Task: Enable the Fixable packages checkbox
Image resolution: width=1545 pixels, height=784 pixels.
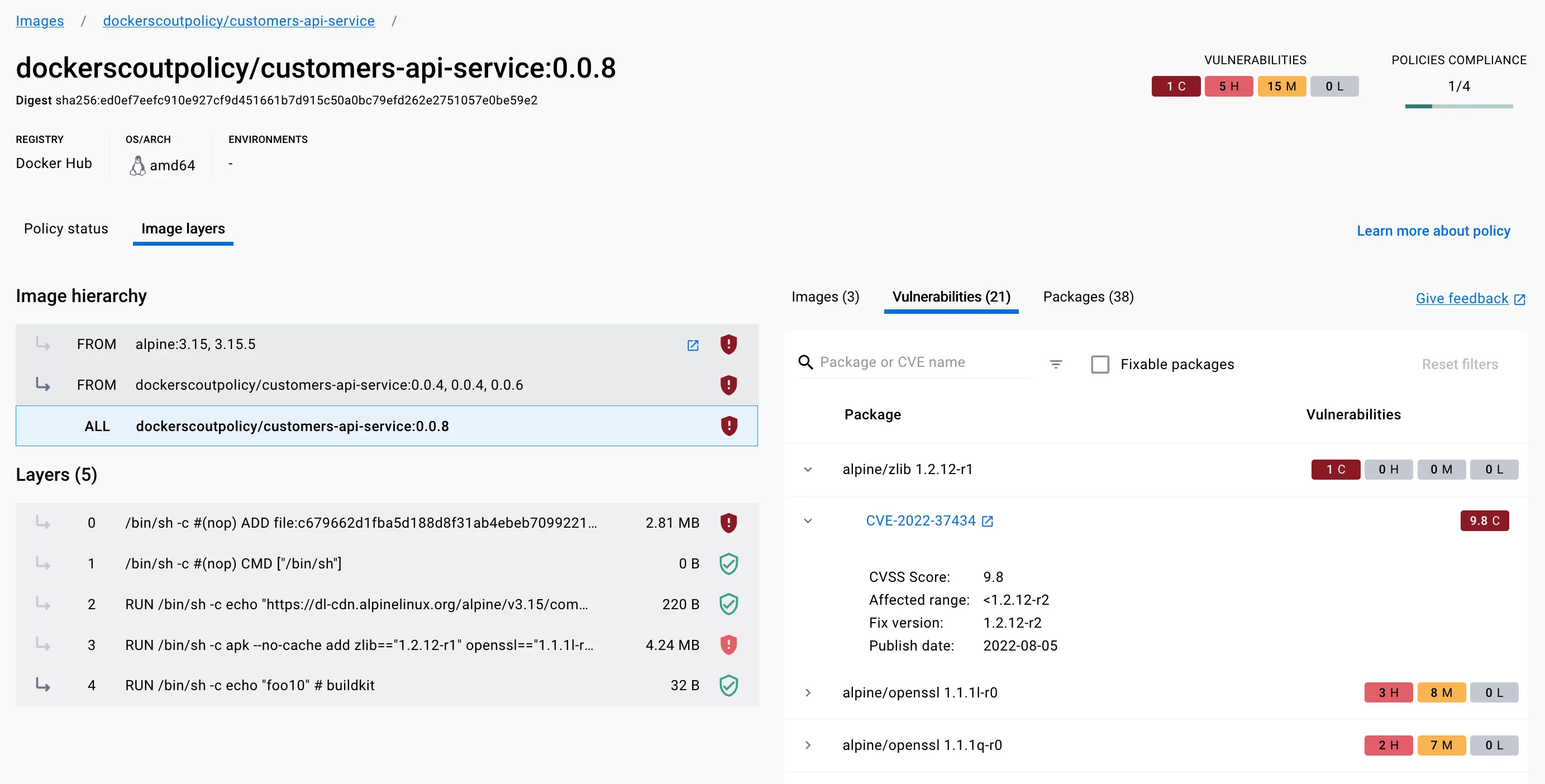Action: (x=1100, y=365)
